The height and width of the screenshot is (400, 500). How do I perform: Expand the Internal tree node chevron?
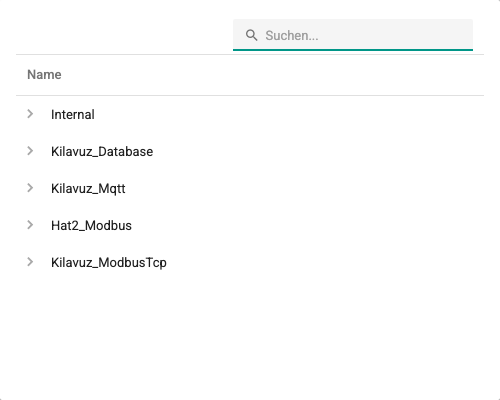(x=30, y=114)
